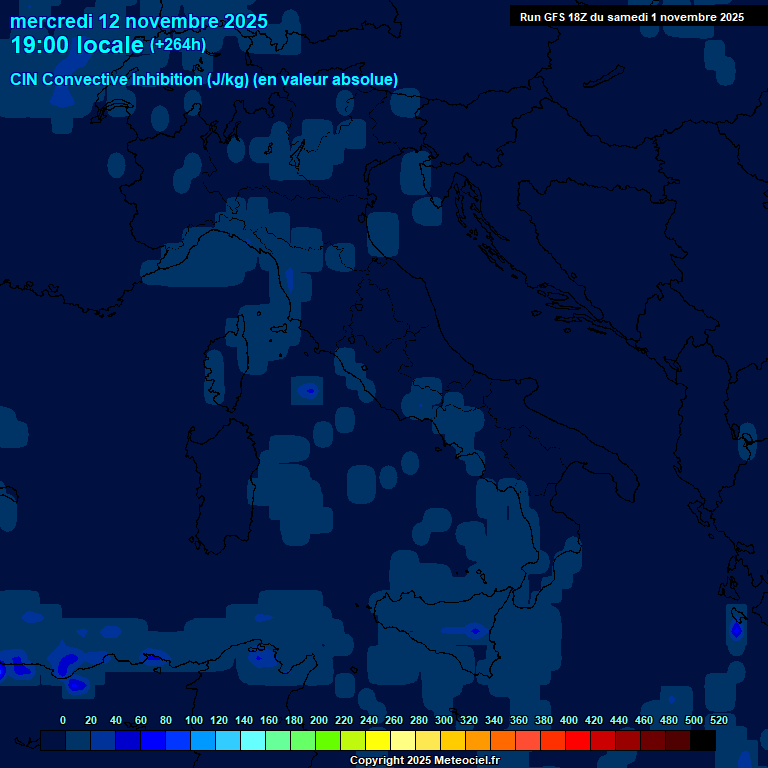
Task: Select the '200' legend value
Action: pyautogui.click(x=319, y=720)
